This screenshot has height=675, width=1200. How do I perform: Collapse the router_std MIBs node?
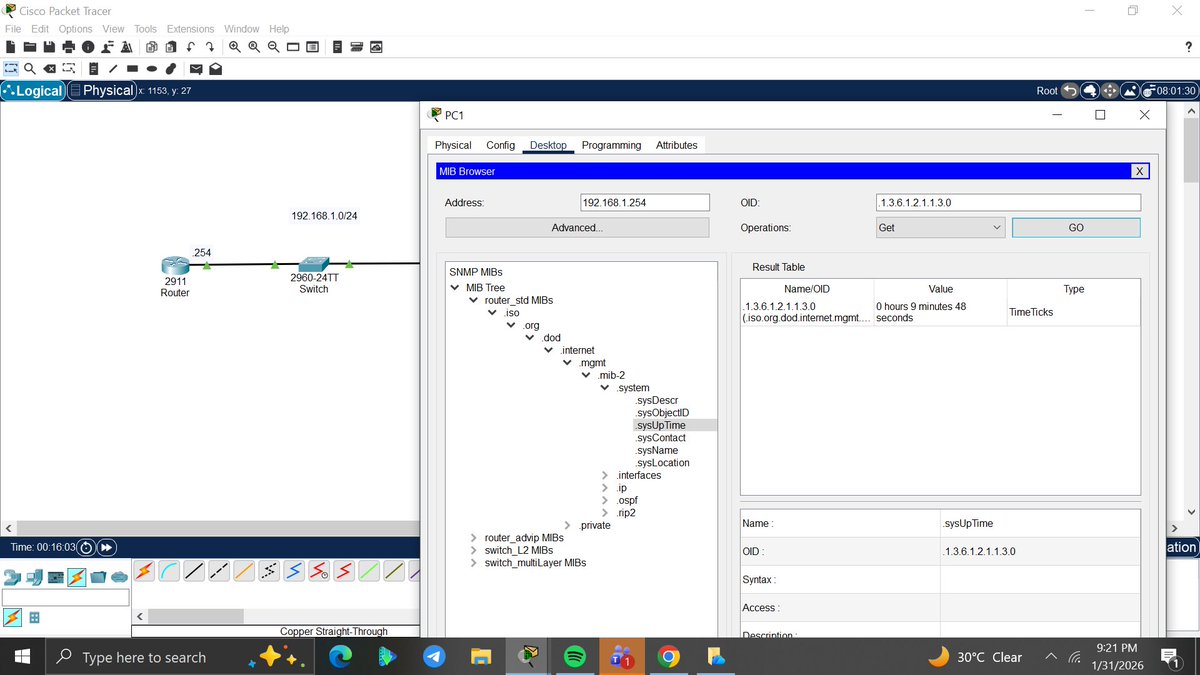[x=474, y=300]
